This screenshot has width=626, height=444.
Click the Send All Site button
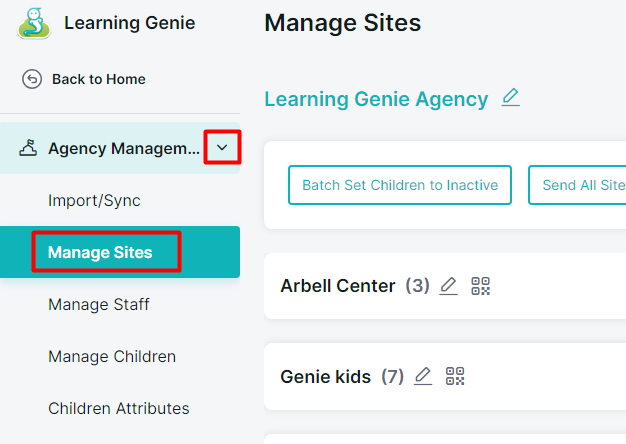tap(577, 185)
